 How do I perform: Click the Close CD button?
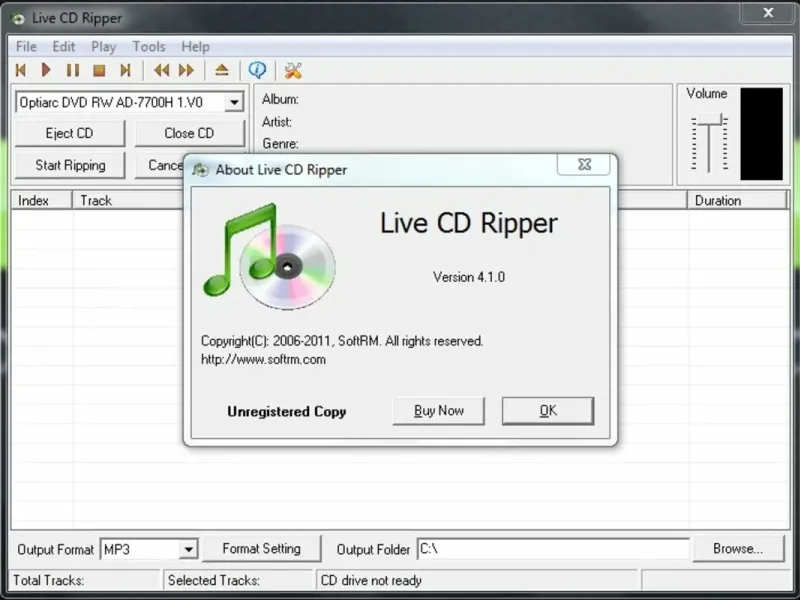tap(189, 133)
